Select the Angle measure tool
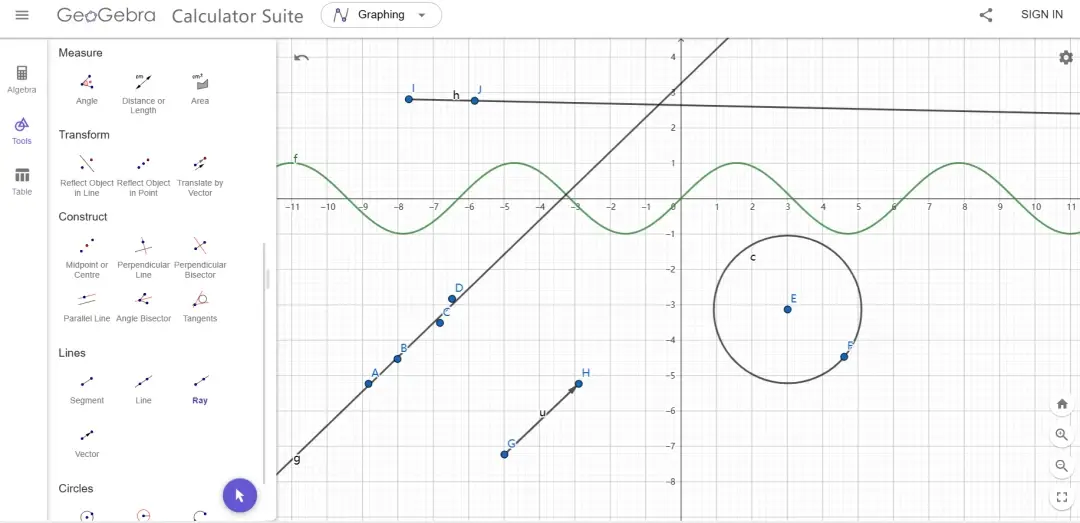Viewport: 1080px width, 523px height. pyautogui.click(x=87, y=90)
